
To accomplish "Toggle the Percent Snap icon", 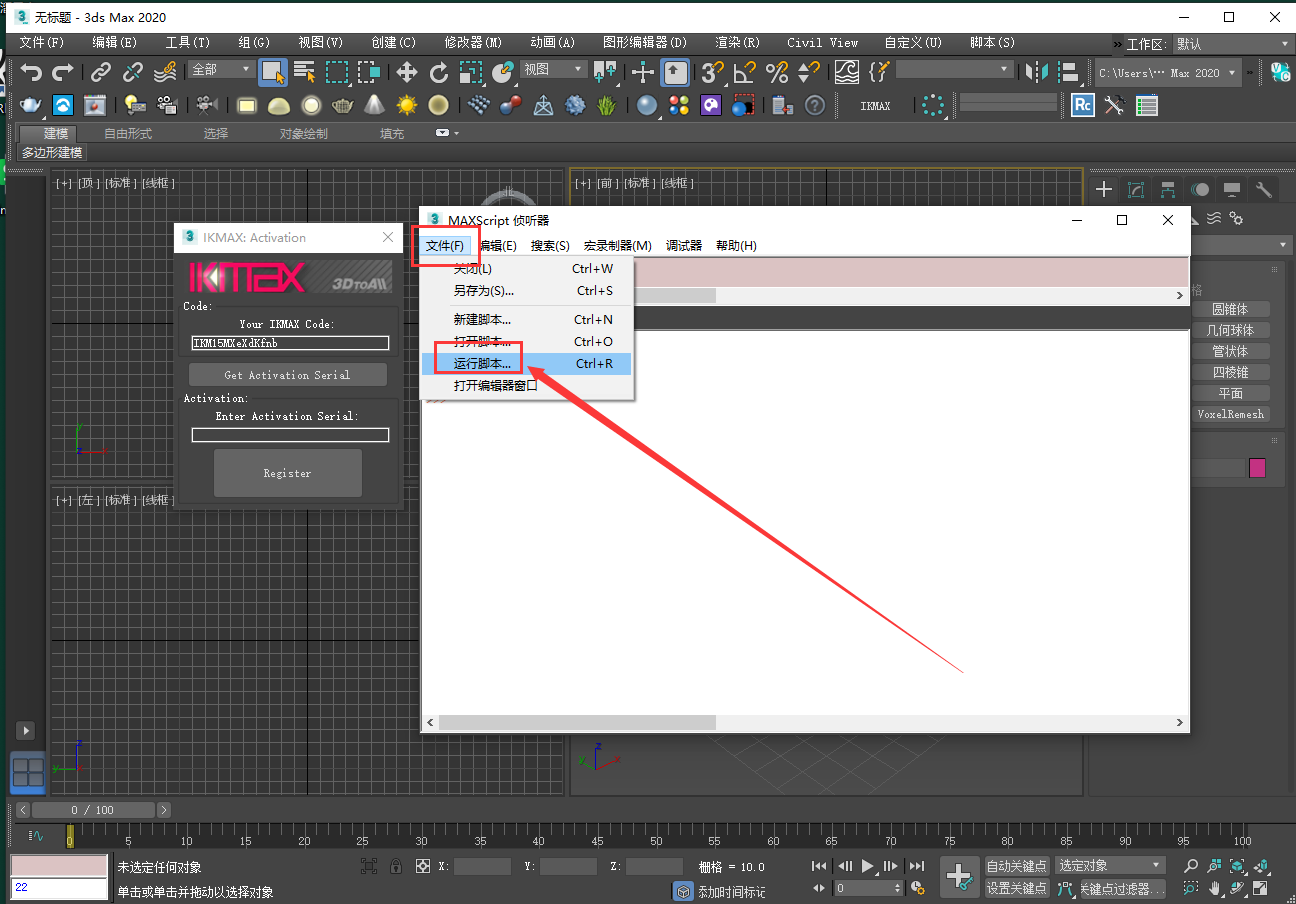I will (777, 72).
